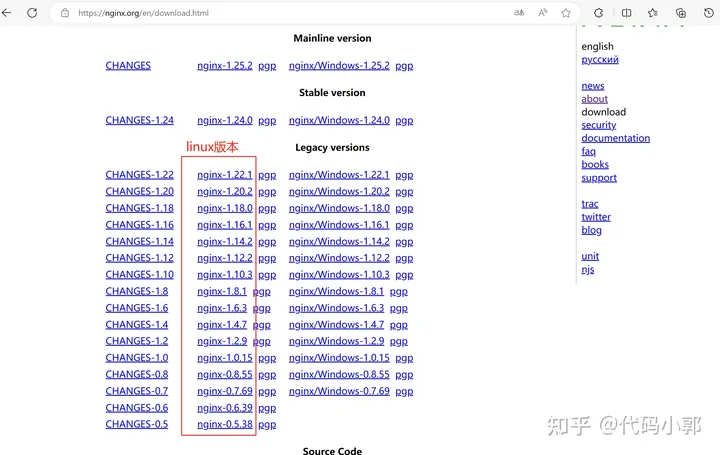The width and height of the screenshot is (720, 455).
Task: Download nginx/Windows-1.22.1
Action: click(339, 175)
